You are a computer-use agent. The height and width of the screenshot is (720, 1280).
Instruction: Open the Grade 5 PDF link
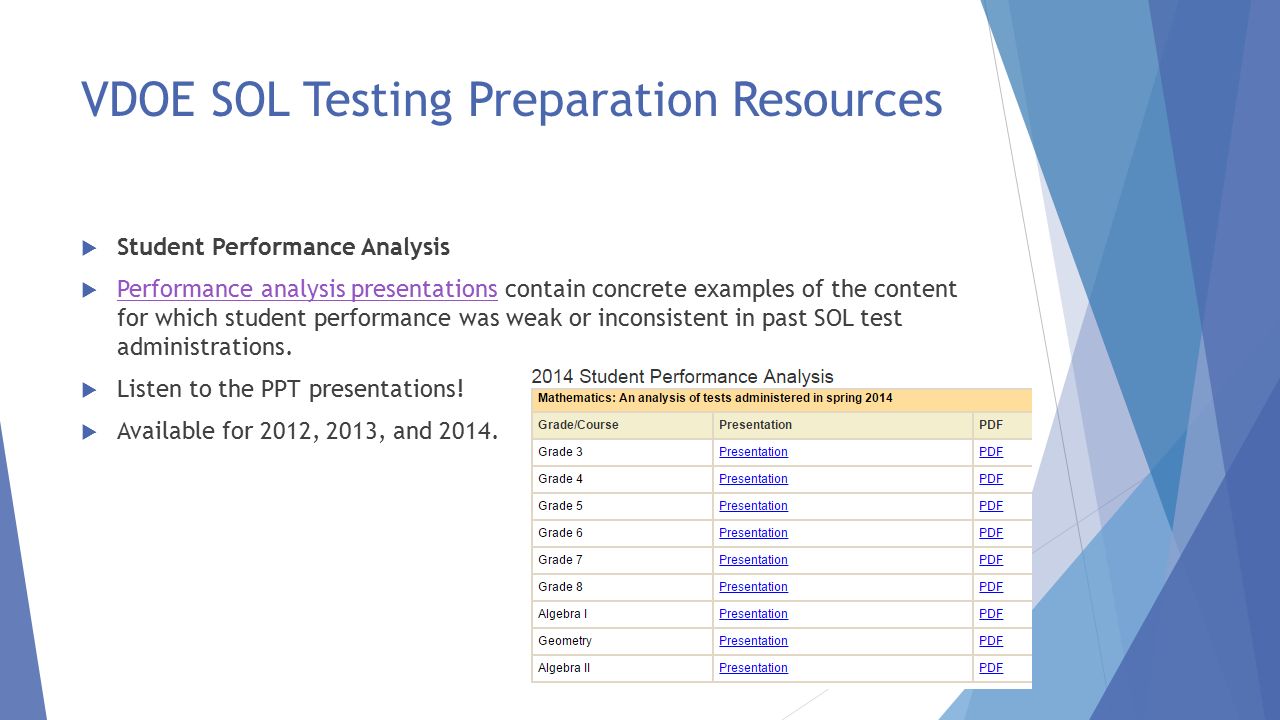[991, 506]
